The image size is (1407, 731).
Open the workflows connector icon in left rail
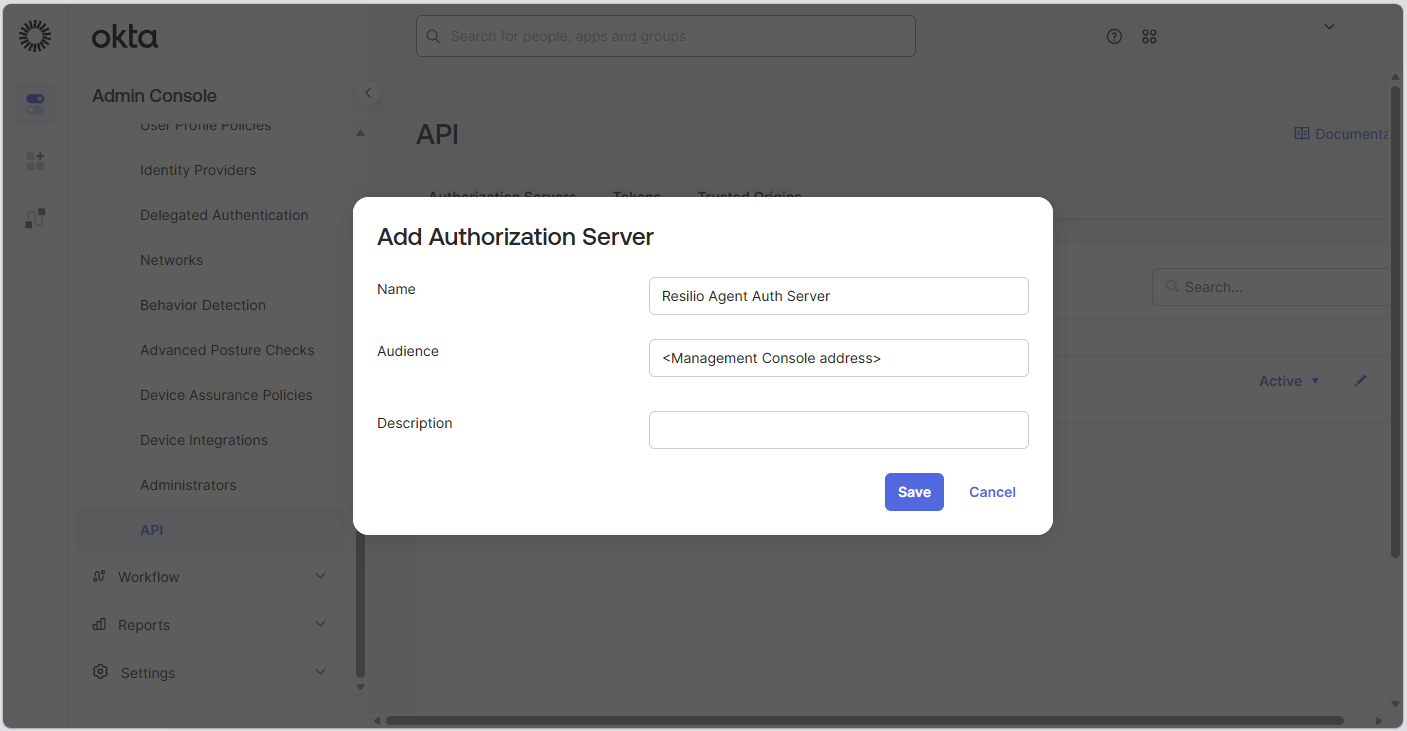(35, 218)
